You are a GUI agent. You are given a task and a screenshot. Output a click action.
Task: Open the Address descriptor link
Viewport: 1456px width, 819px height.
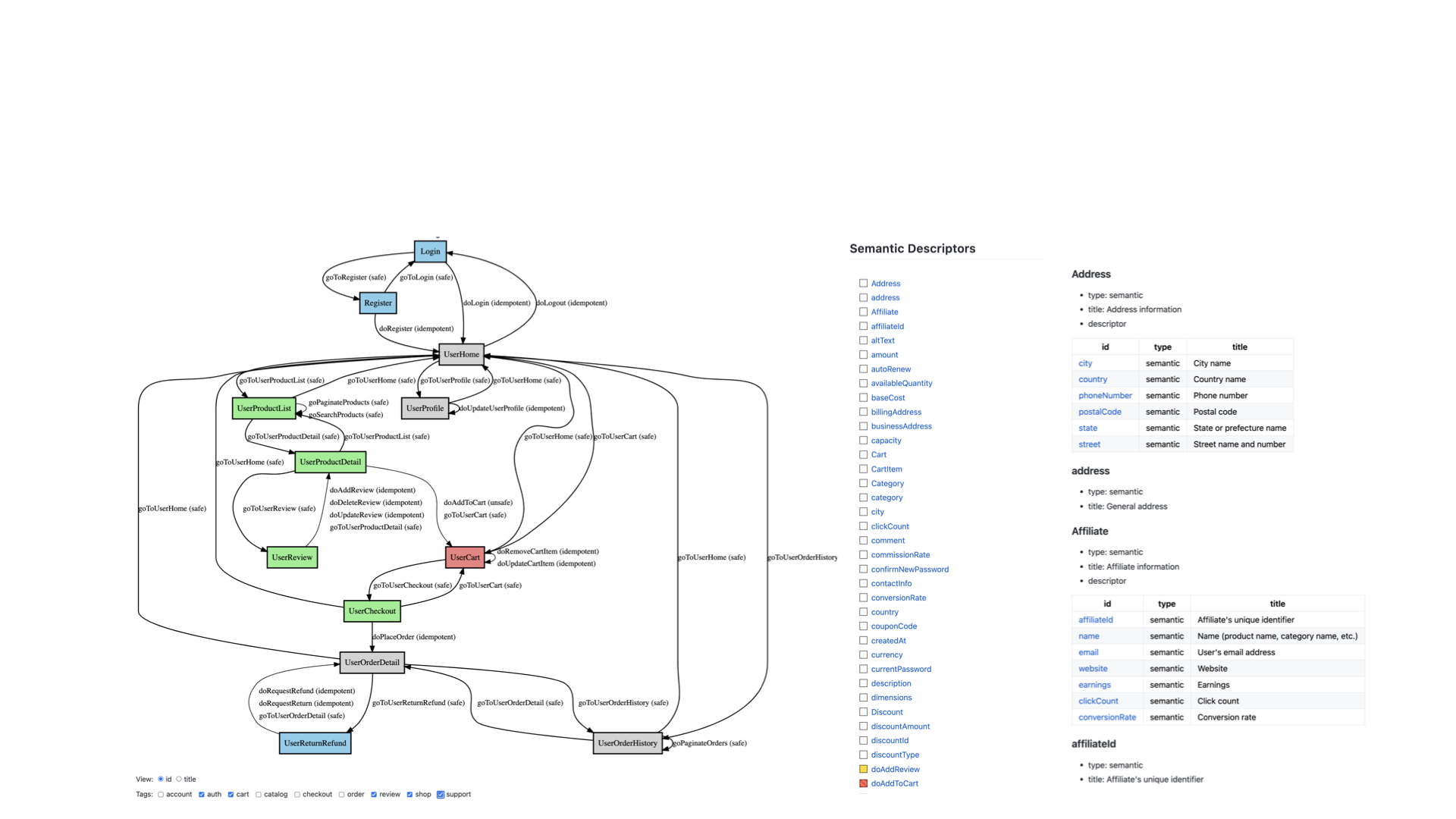(x=886, y=284)
